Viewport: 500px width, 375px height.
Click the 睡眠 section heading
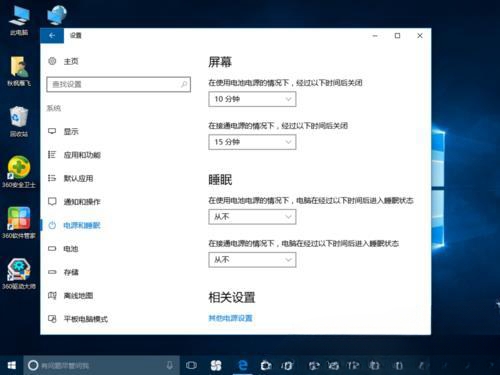pos(220,180)
